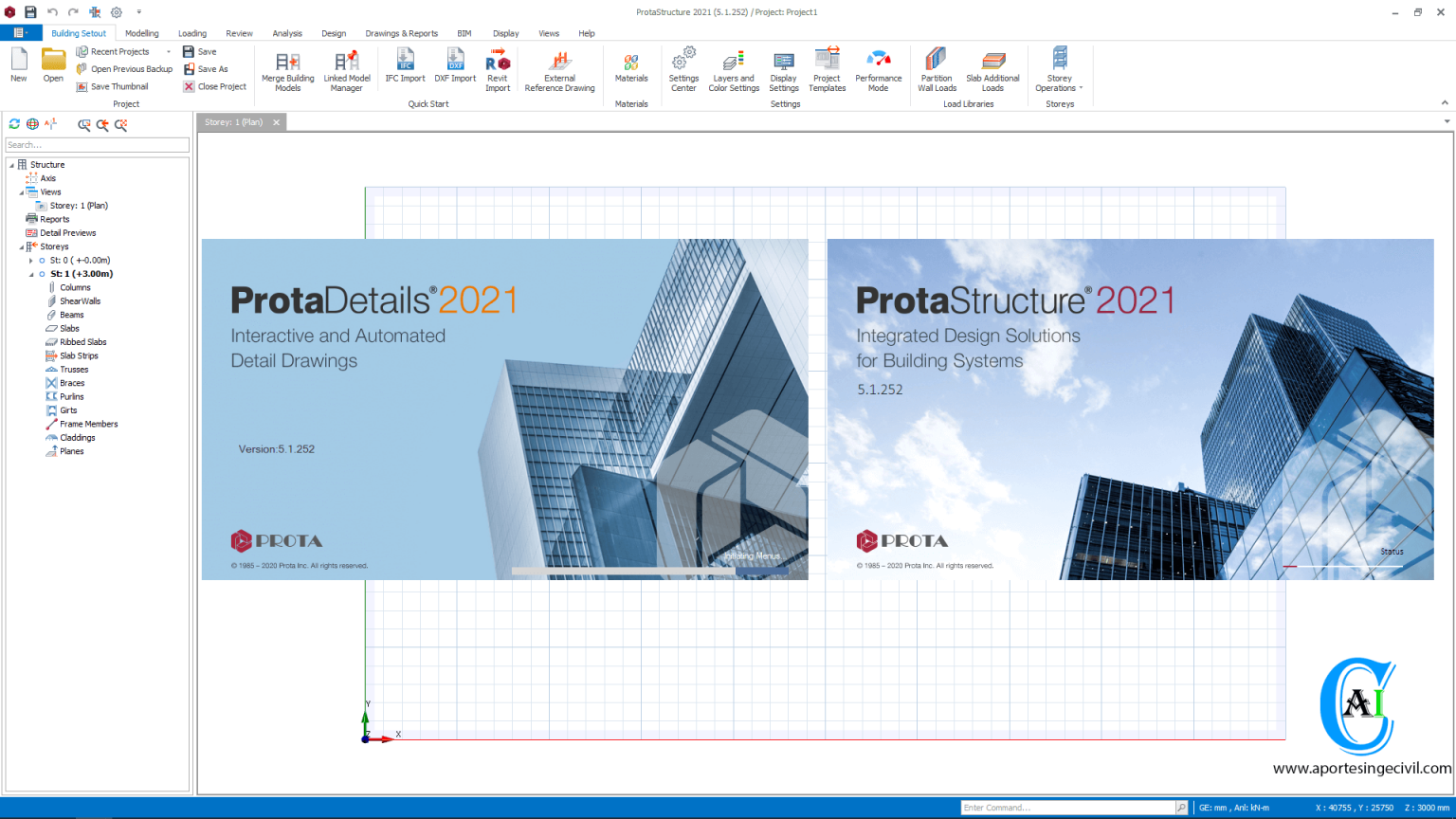Screen dimensions: 1456x819
Task: Open the Linked Model Manager
Action: (x=347, y=68)
